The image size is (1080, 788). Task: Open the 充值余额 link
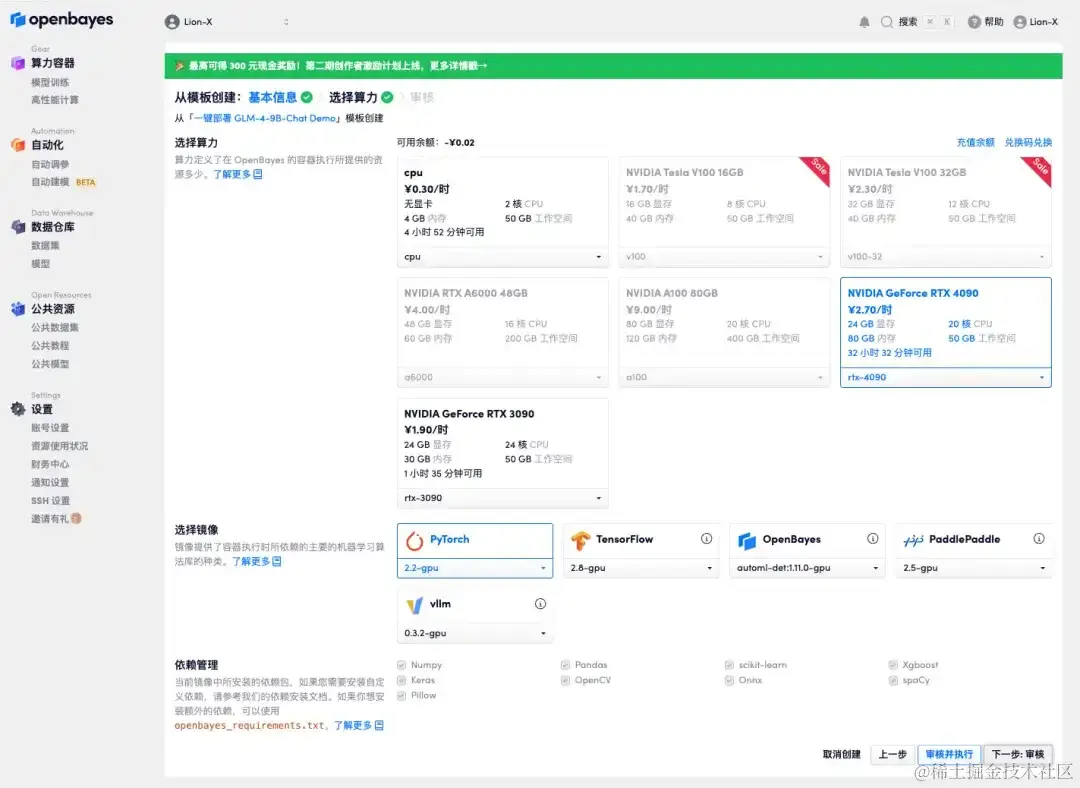[975, 143]
